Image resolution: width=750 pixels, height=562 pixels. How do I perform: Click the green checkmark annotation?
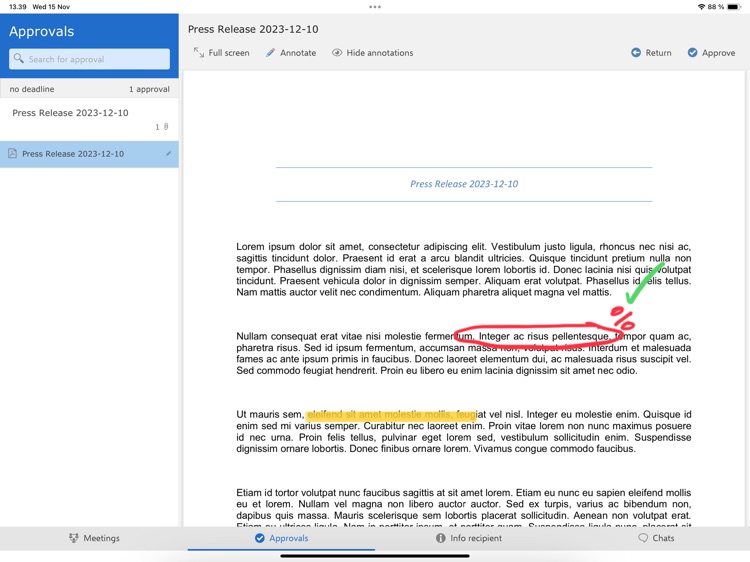click(645, 283)
